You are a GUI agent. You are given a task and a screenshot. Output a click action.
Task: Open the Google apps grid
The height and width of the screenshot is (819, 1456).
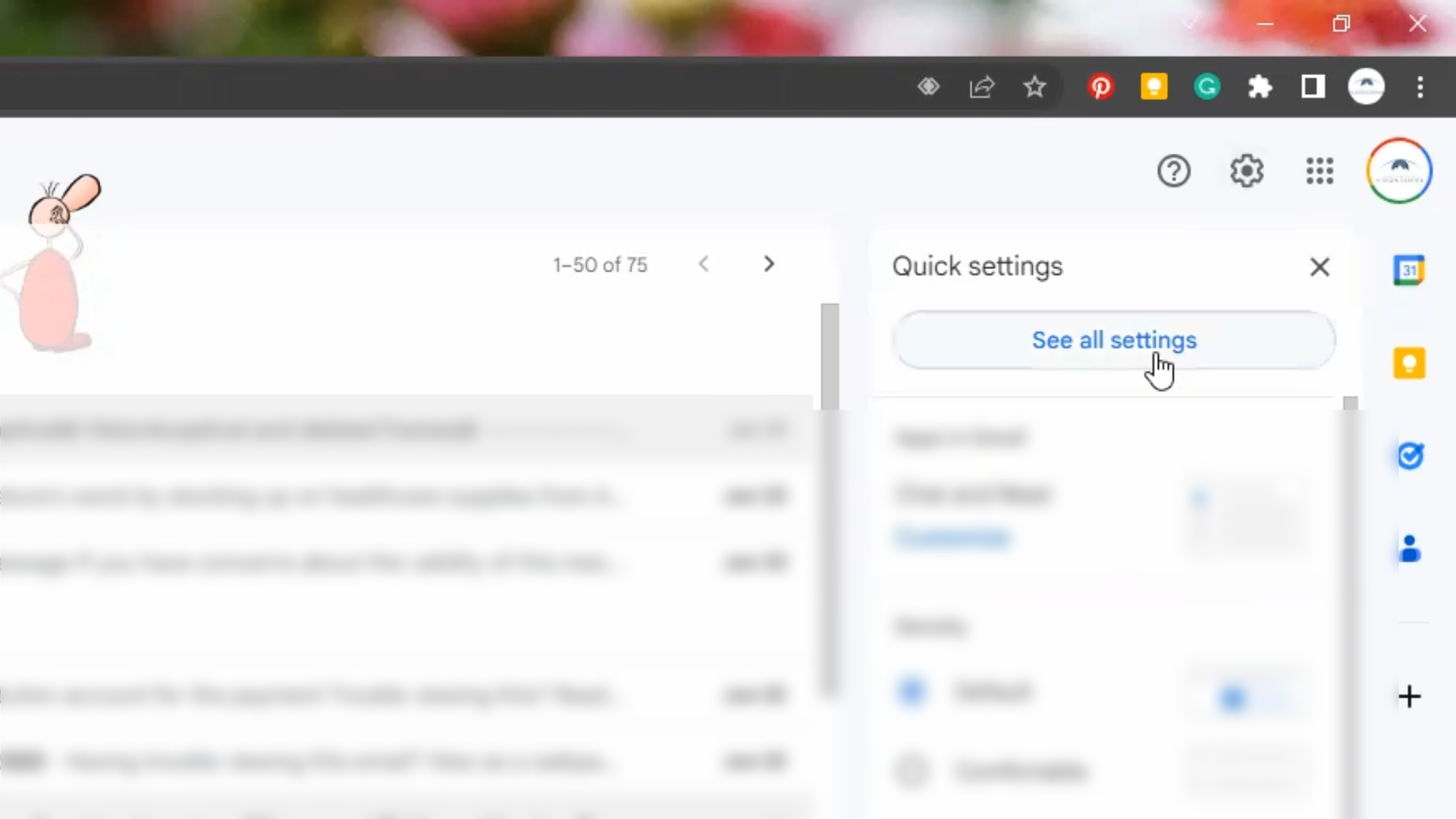pos(1319,171)
